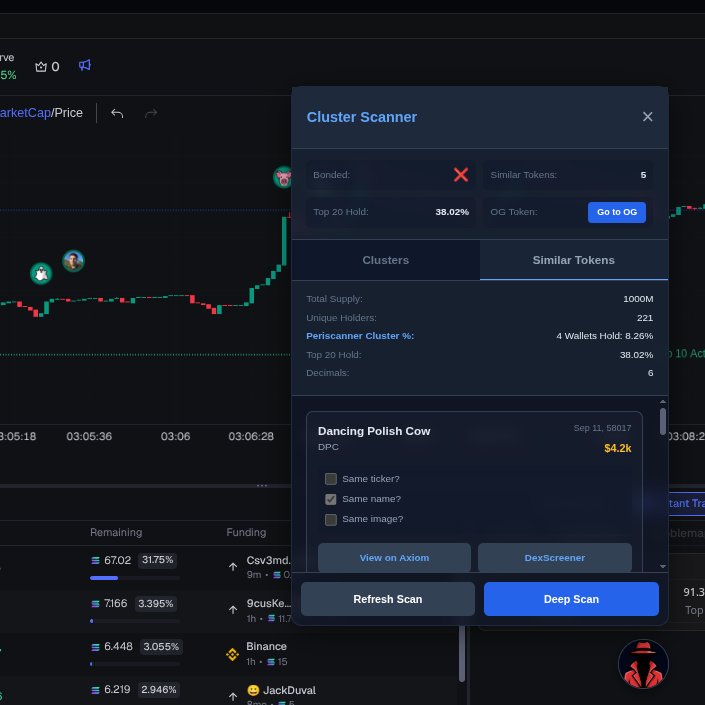Screen dimensions: 705x705
Task: Click the red hooded spy avatar icon
Action: 643,664
